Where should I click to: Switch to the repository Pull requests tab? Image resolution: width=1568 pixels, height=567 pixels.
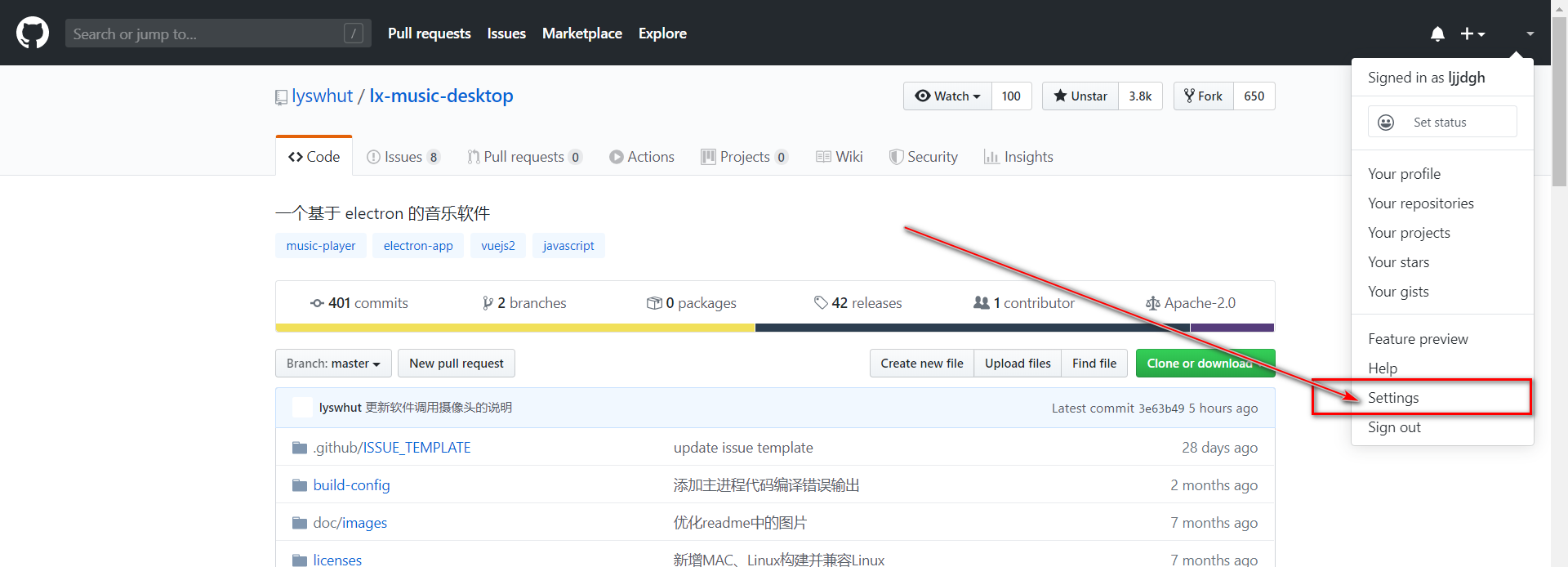(x=524, y=157)
